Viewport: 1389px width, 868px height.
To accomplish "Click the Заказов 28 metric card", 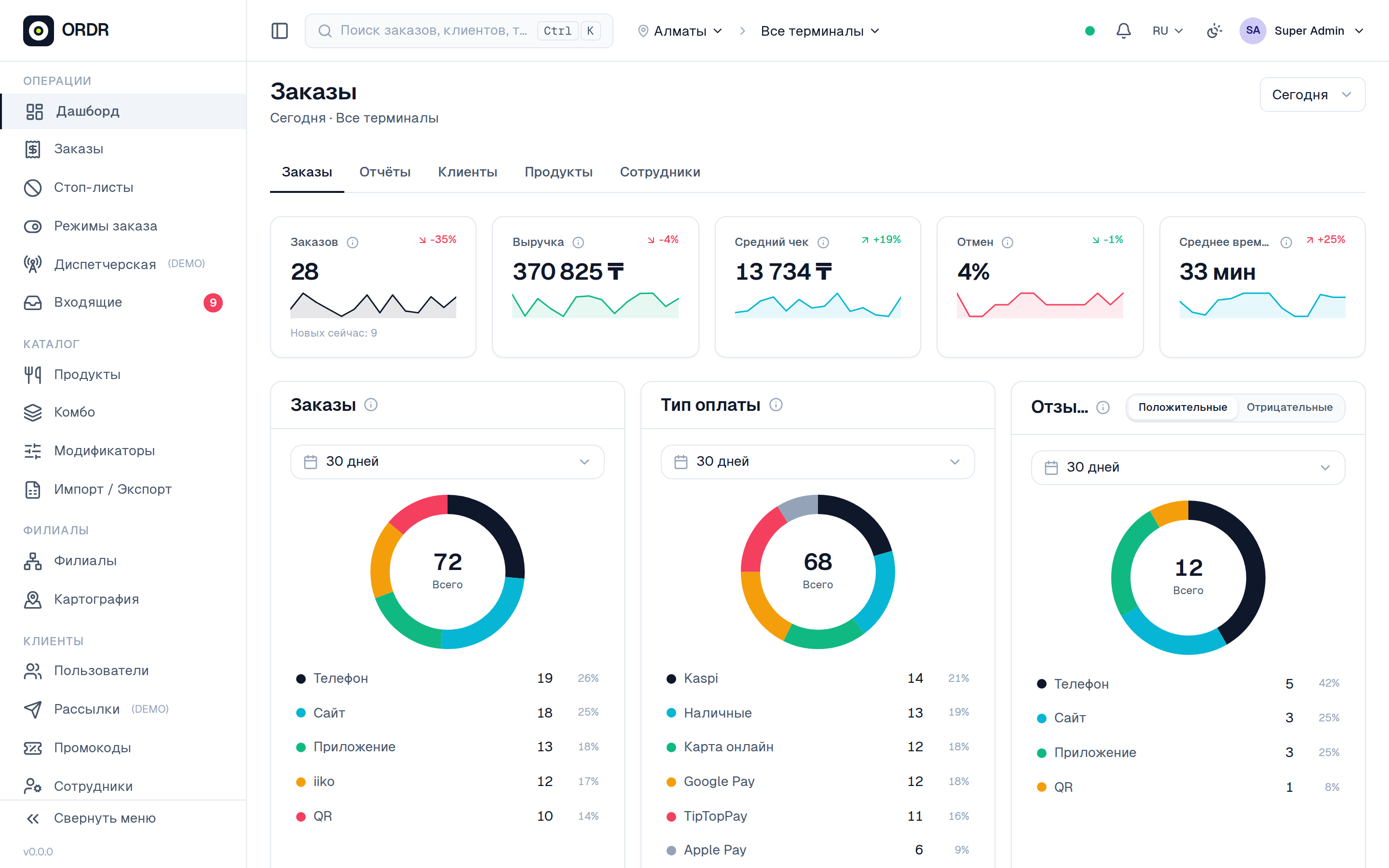I will (373, 287).
